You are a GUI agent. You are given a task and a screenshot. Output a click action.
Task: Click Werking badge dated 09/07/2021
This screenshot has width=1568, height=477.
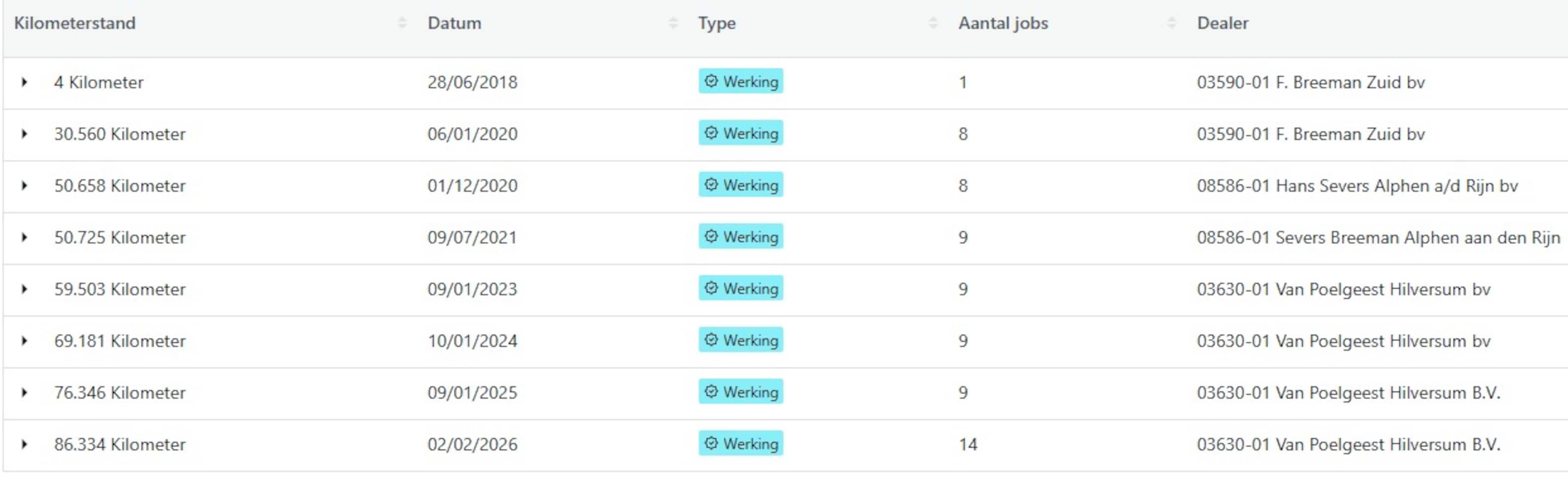tap(741, 237)
